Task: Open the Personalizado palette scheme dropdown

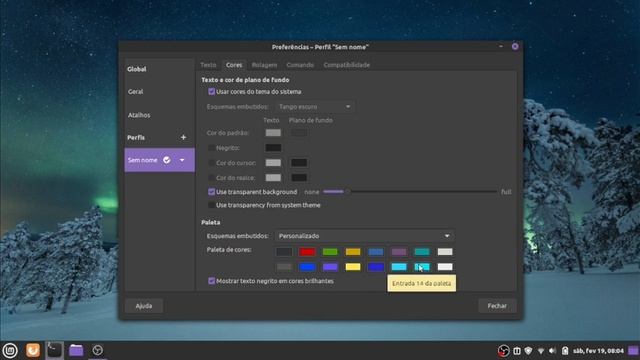Action: point(364,236)
